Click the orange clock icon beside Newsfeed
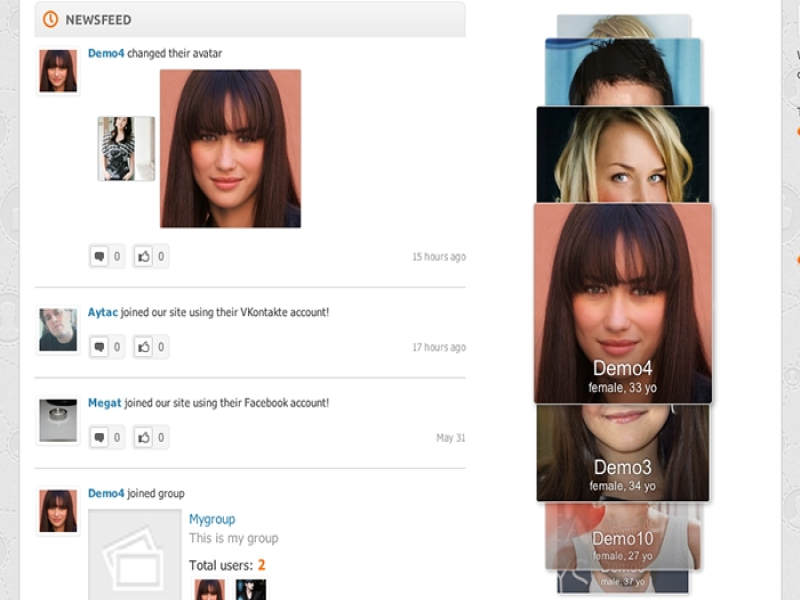800x600 pixels. pos(50,19)
